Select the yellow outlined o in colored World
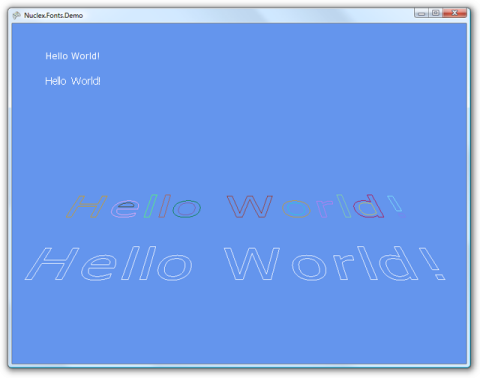This screenshot has width=480, height=378. (x=296, y=209)
